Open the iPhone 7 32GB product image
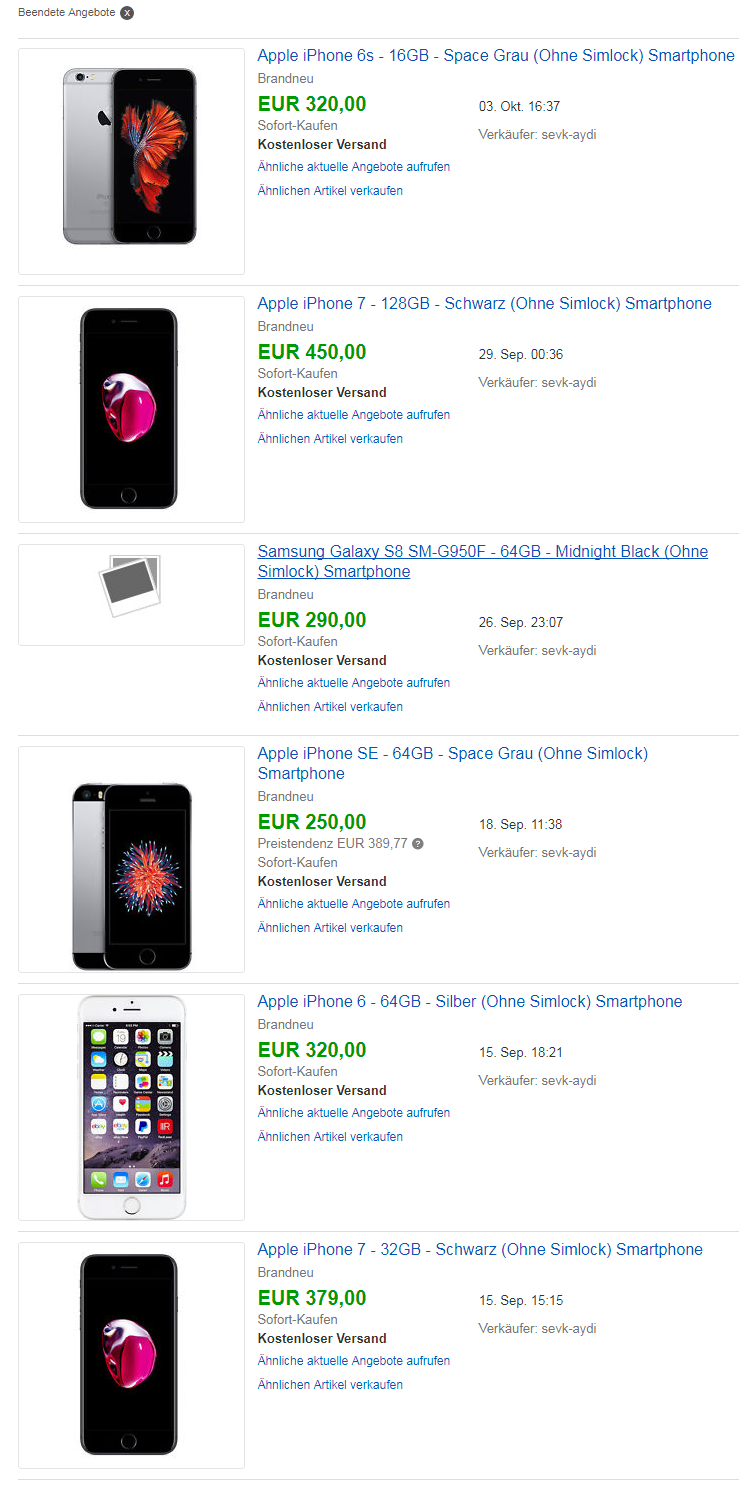 pyautogui.click(x=130, y=1354)
